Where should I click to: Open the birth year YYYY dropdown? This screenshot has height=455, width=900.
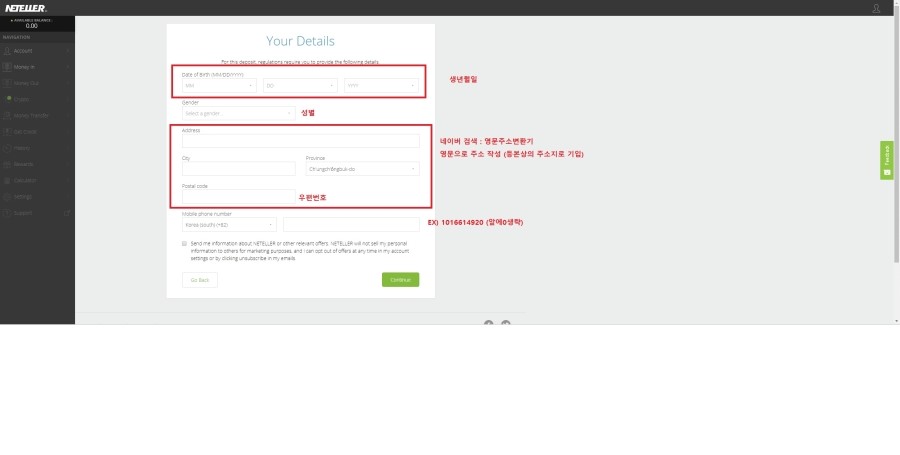point(382,86)
